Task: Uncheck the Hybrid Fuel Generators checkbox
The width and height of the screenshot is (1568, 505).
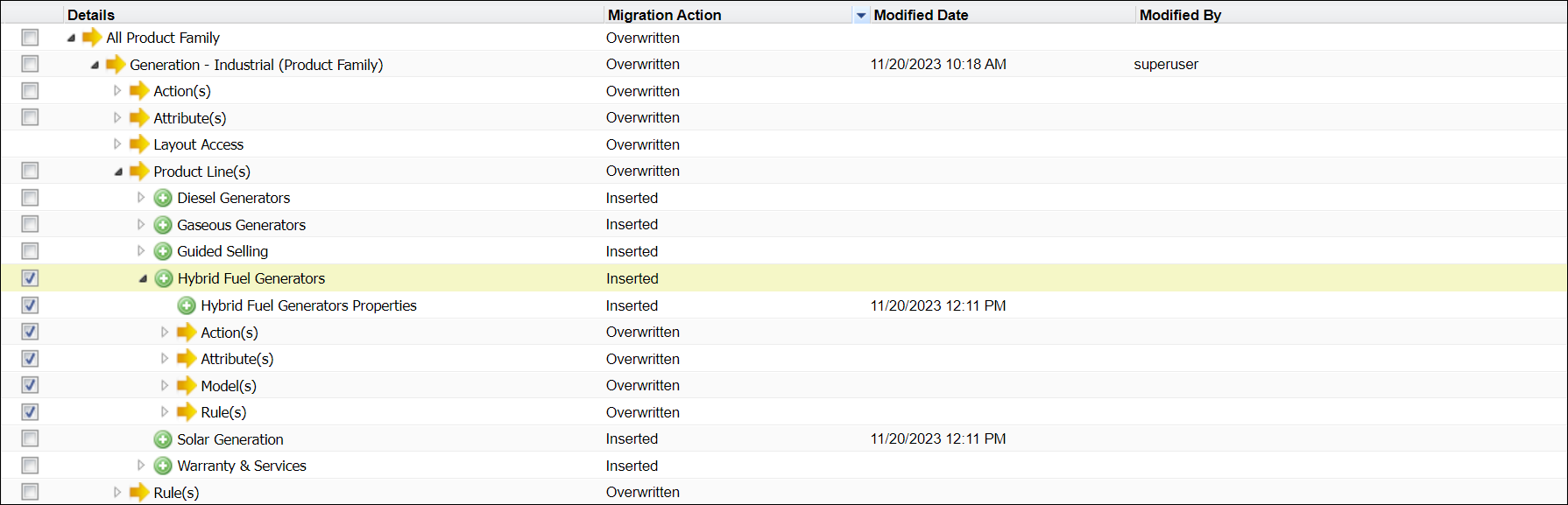Action: [x=30, y=278]
